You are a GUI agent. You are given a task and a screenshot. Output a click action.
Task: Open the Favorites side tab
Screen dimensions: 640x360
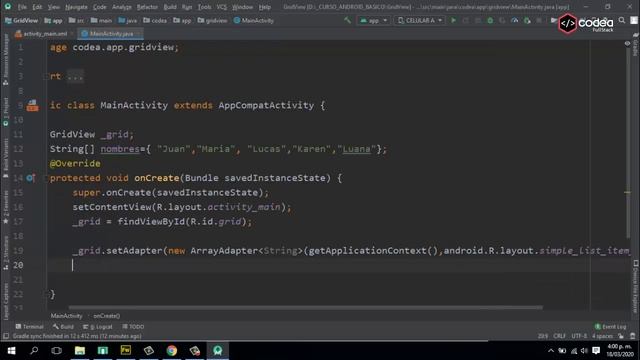coord(6,207)
